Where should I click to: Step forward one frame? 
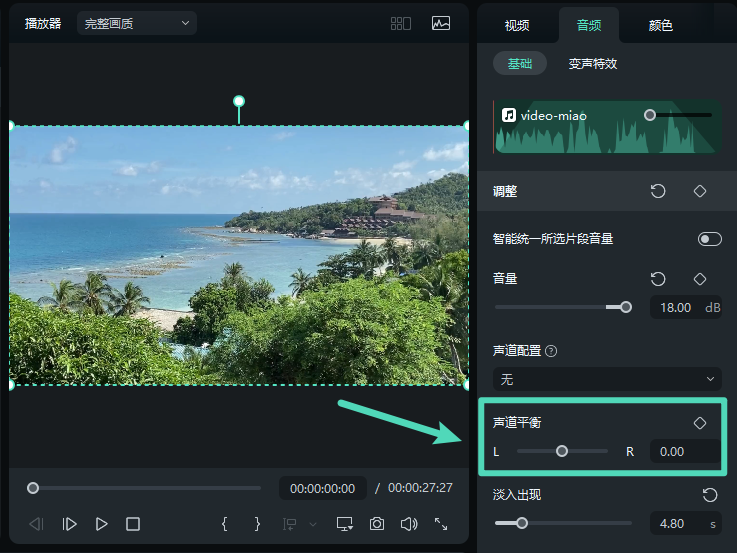pos(69,524)
